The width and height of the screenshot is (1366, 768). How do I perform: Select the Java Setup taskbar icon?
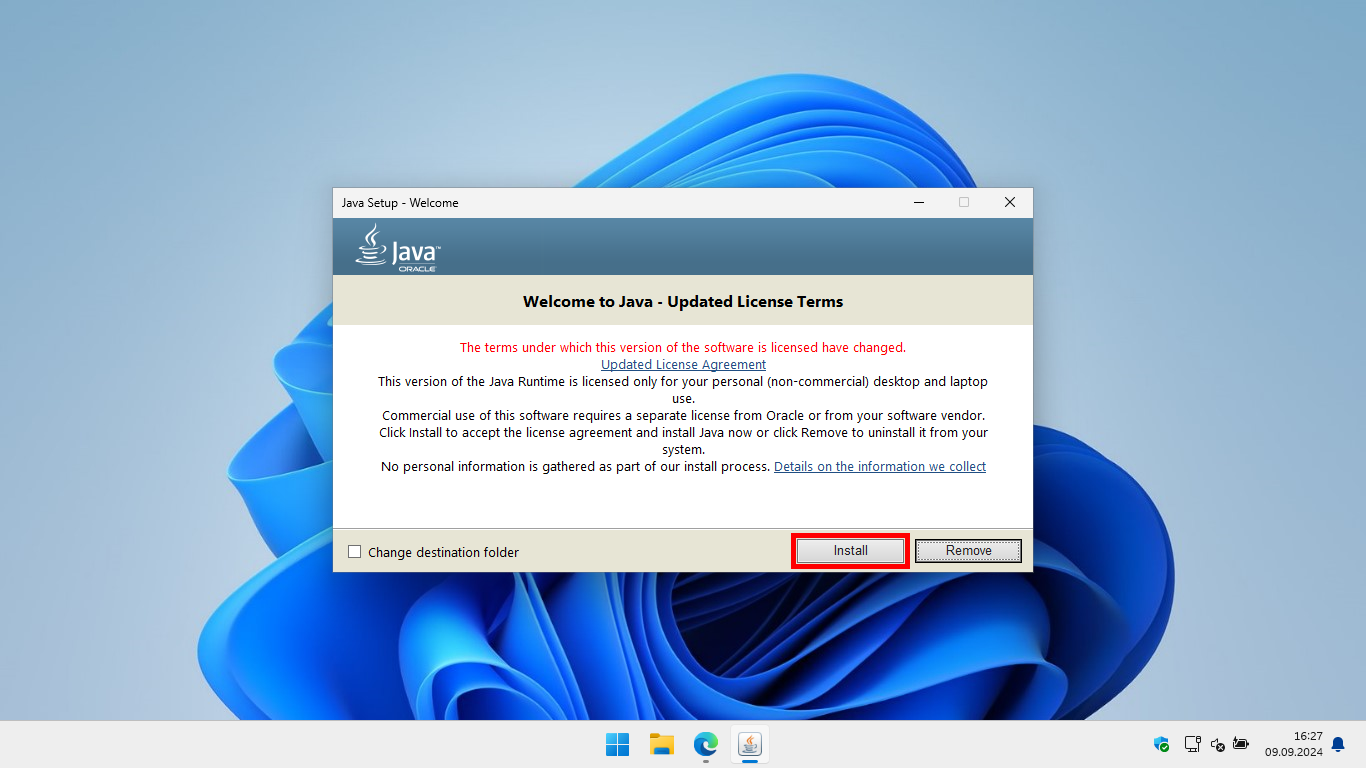coord(750,744)
